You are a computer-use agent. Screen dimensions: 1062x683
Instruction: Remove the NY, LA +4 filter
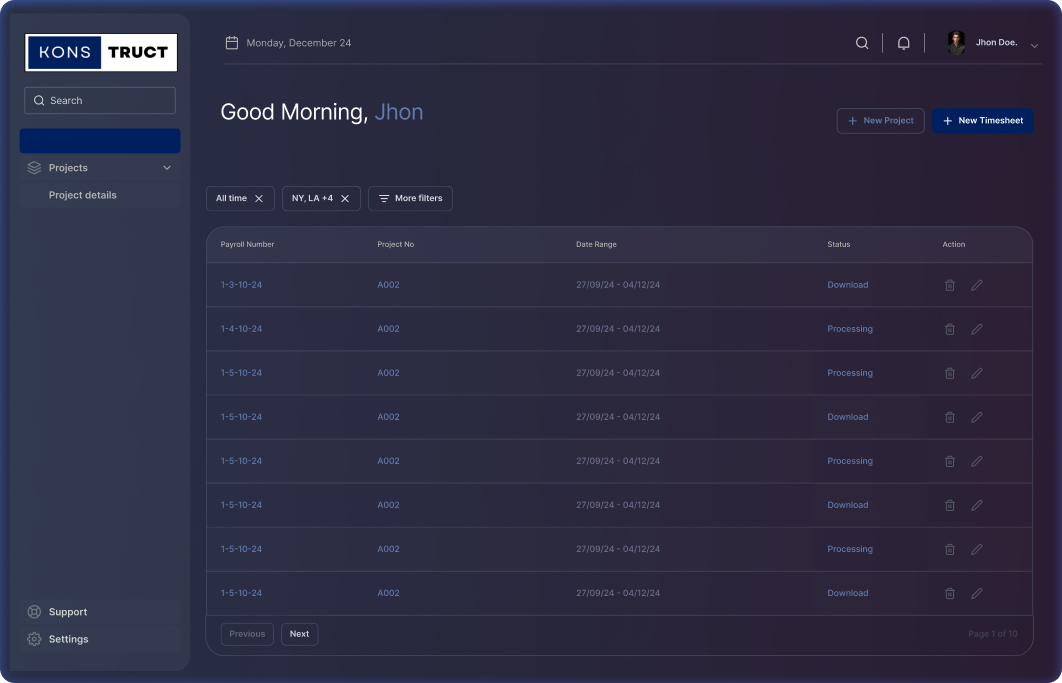tap(345, 199)
